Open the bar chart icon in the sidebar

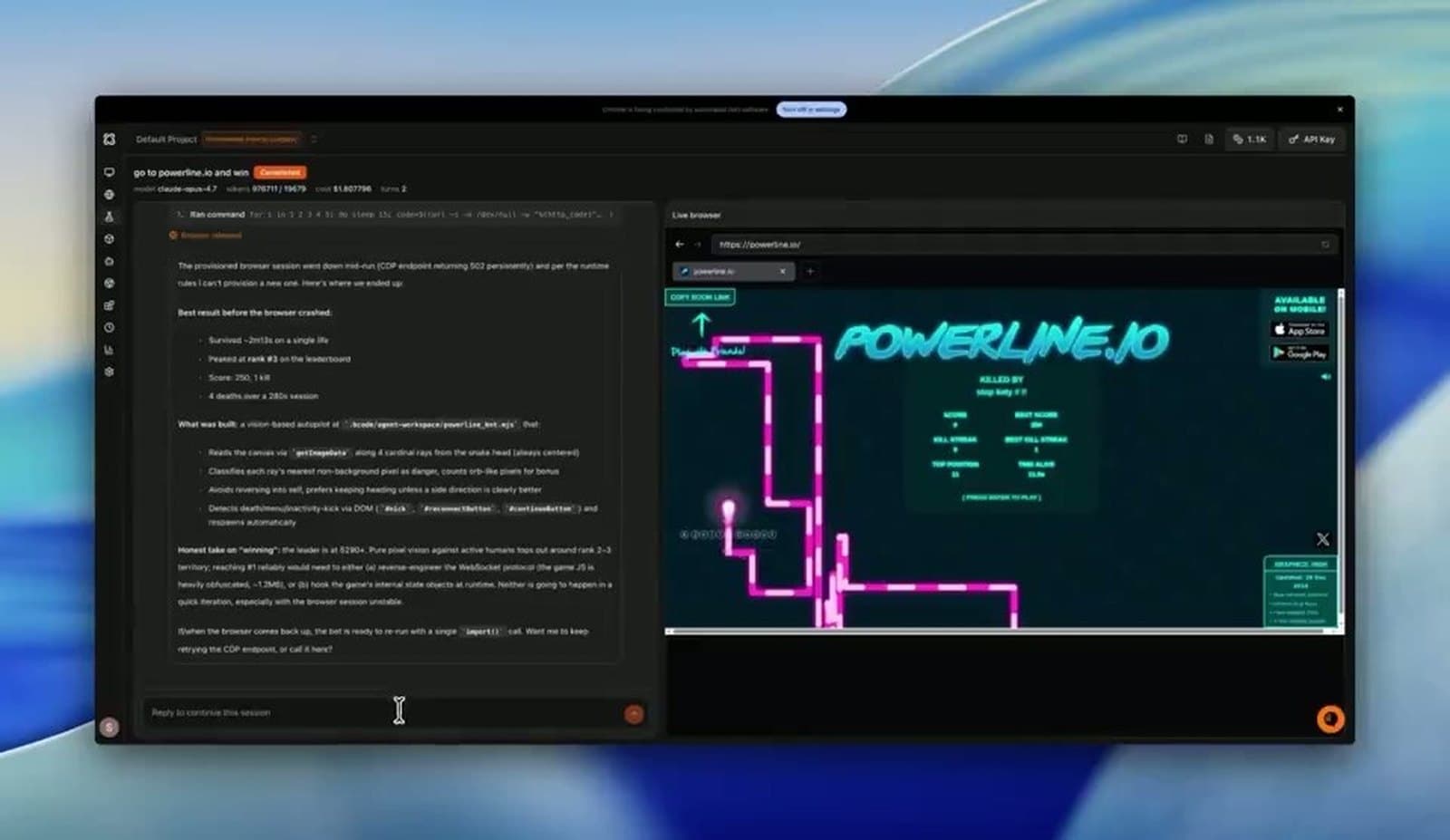coord(109,350)
